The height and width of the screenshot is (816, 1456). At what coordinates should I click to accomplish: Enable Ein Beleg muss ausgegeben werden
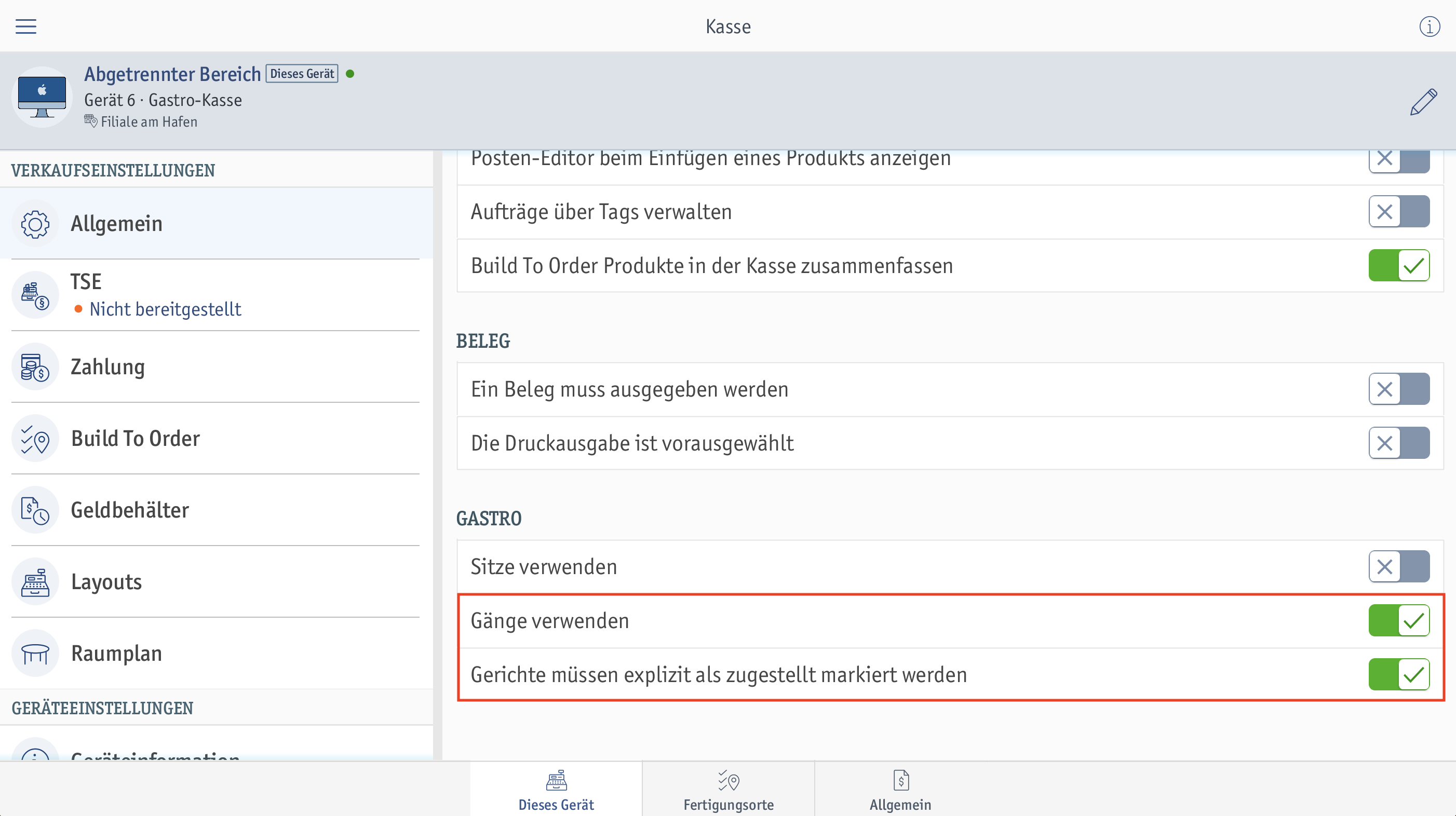click(1399, 389)
